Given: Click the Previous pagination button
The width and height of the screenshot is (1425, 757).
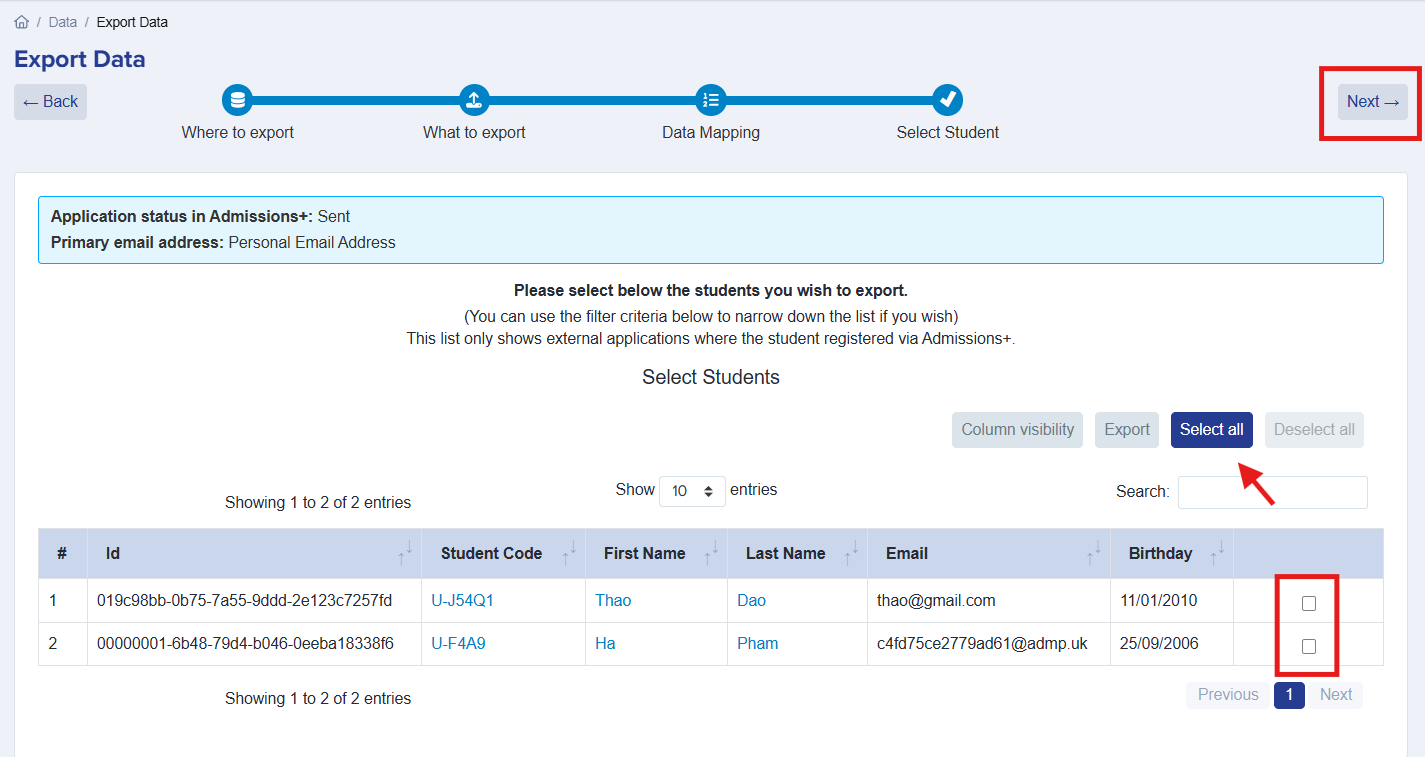Looking at the screenshot, I should pyautogui.click(x=1228, y=695).
